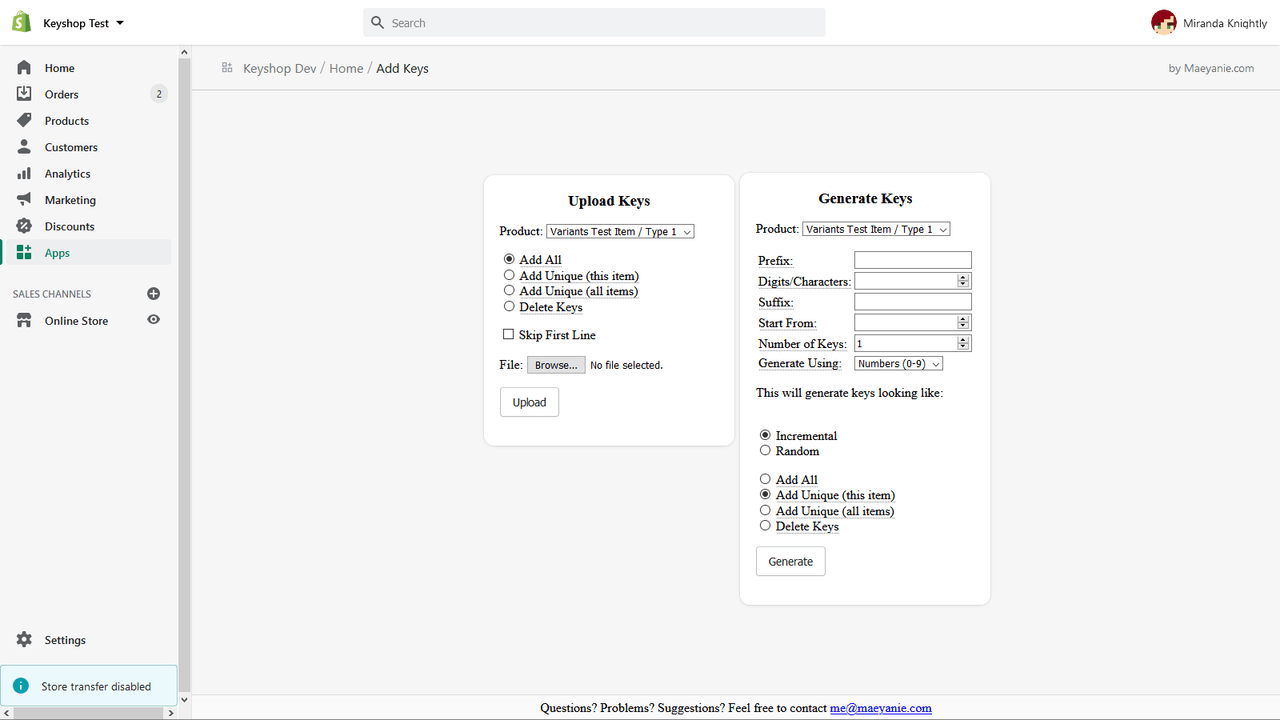Click the me@maeyanie.com email link

(x=881, y=708)
